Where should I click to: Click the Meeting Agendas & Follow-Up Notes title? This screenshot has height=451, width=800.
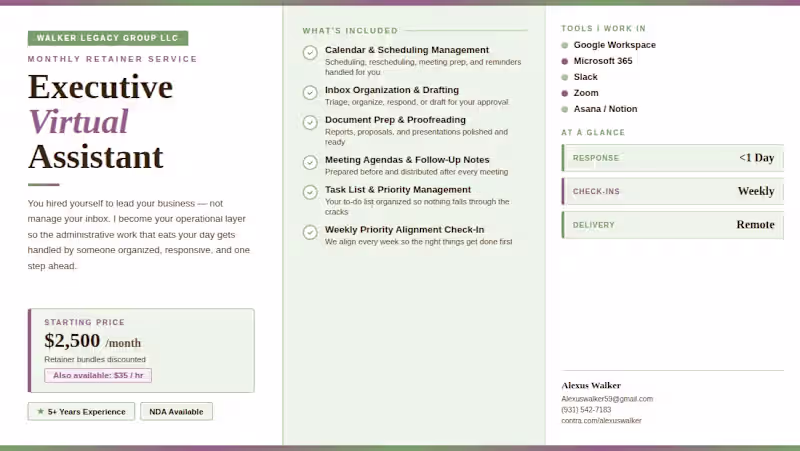point(407,160)
